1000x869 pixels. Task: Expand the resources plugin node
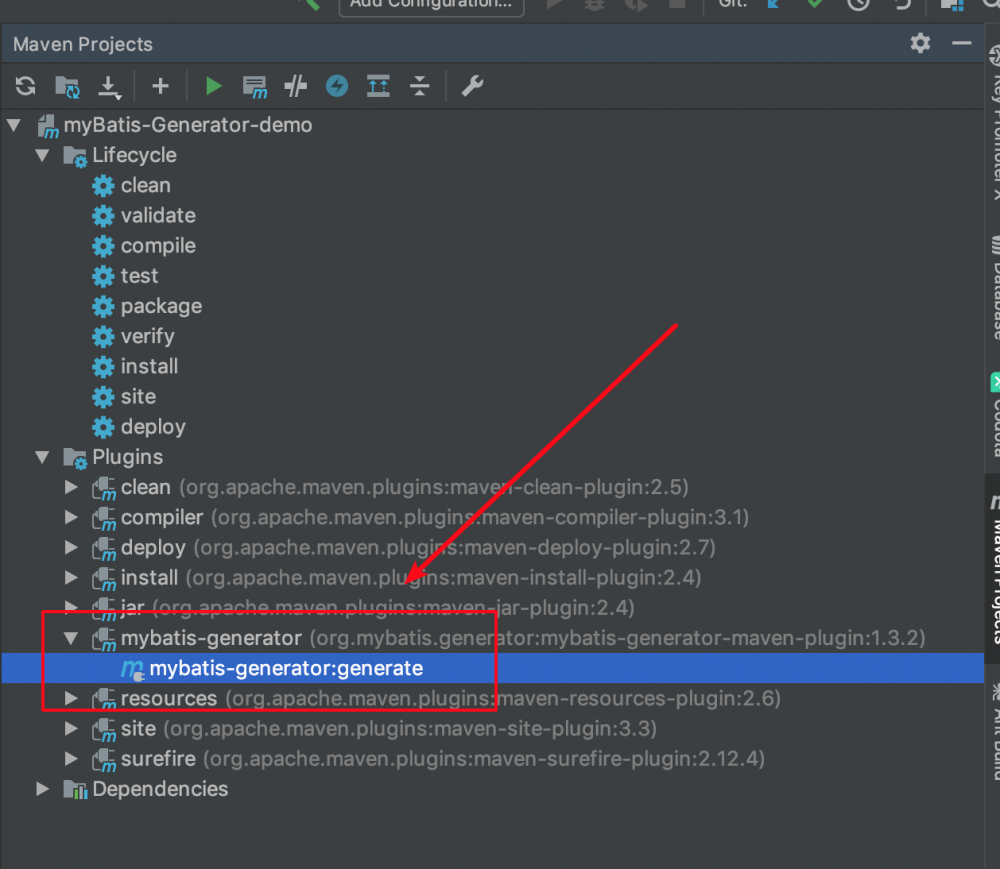coord(71,698)
